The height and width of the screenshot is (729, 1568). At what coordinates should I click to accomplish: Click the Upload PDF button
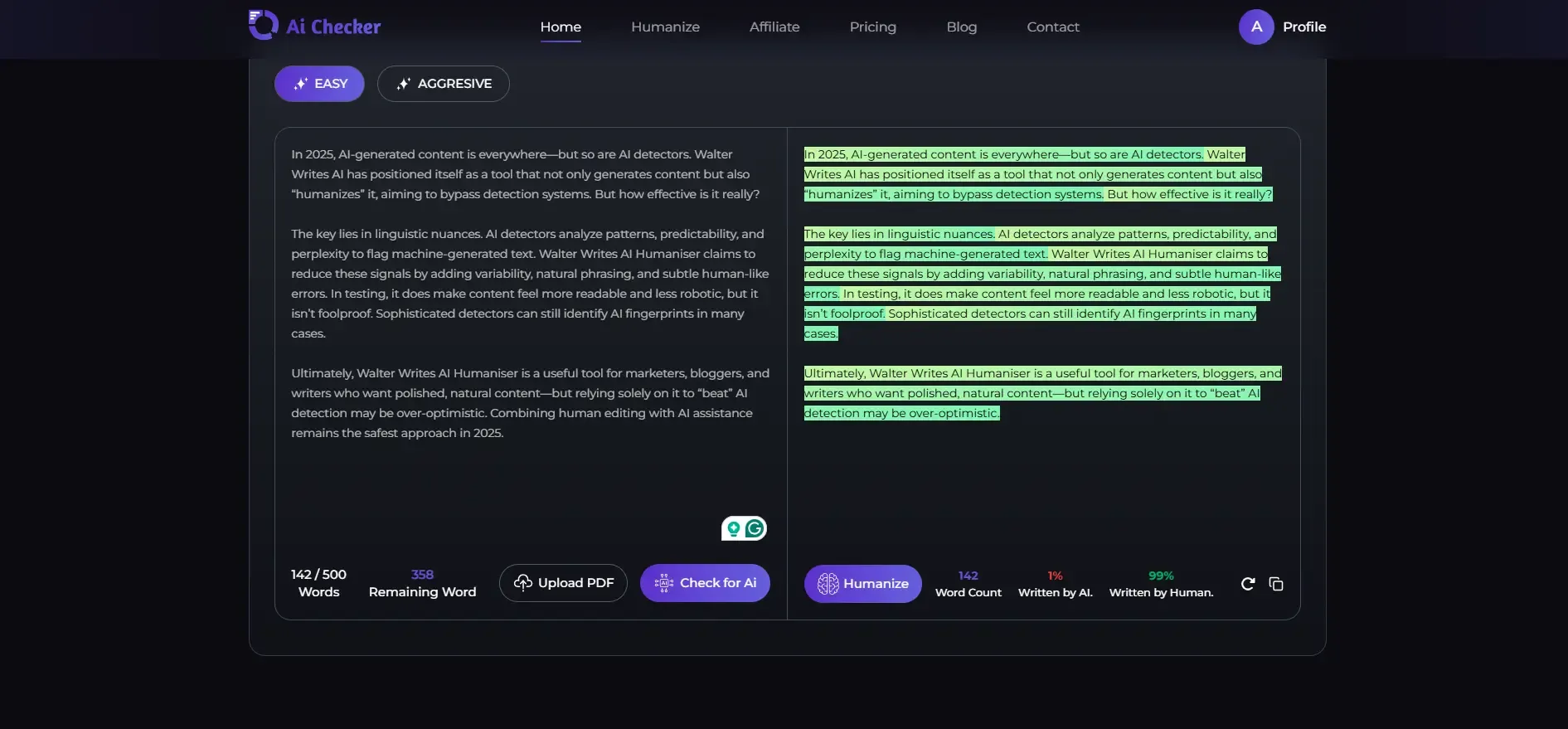pos(563,583)
